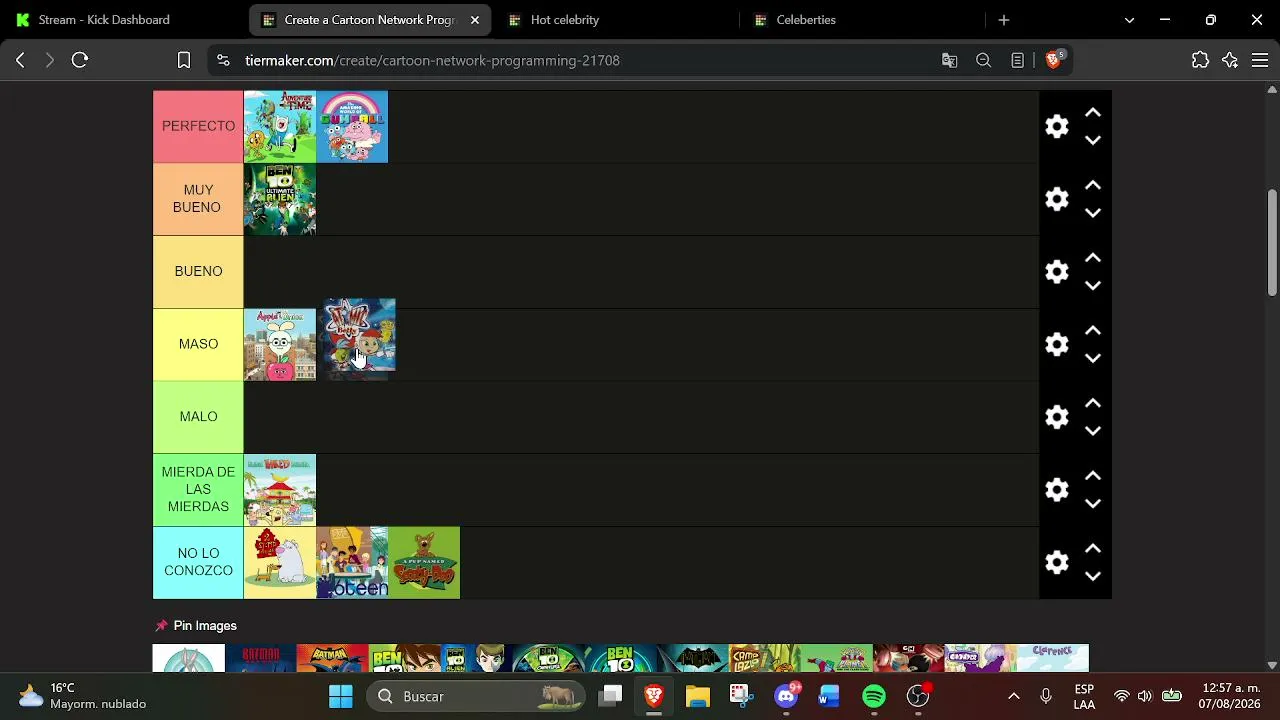Screen dimensions: 1280x720
Task: Open settings gear for MASO tier
Action: point(1057,344)
